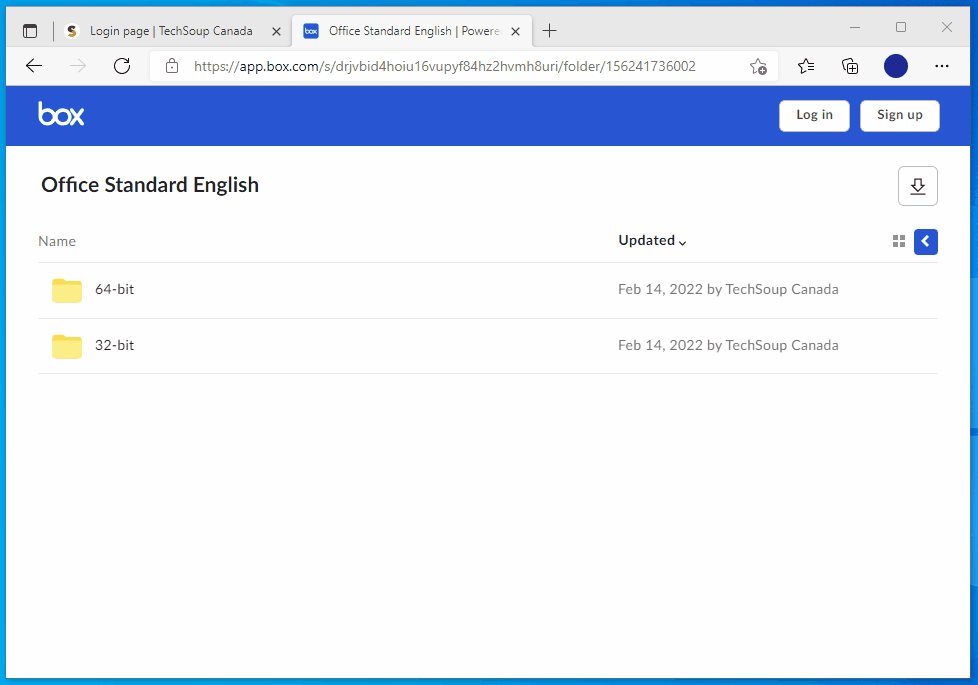978x685 pixels.
Task: Open Edge Collections
Action: click(x=849, y=66)
